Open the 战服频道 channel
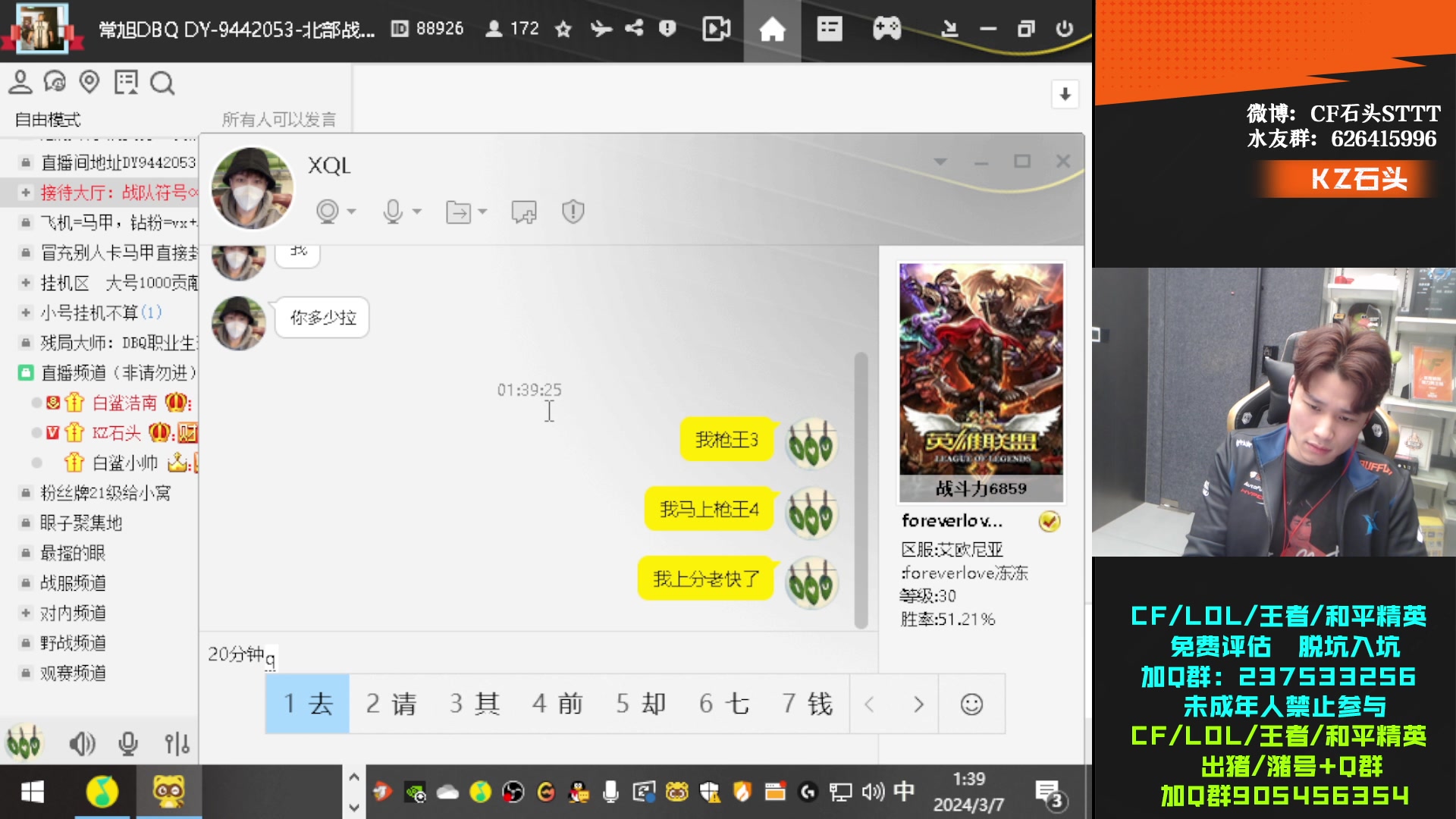This screenshot has width=1456, height=819. click(73, 583)
